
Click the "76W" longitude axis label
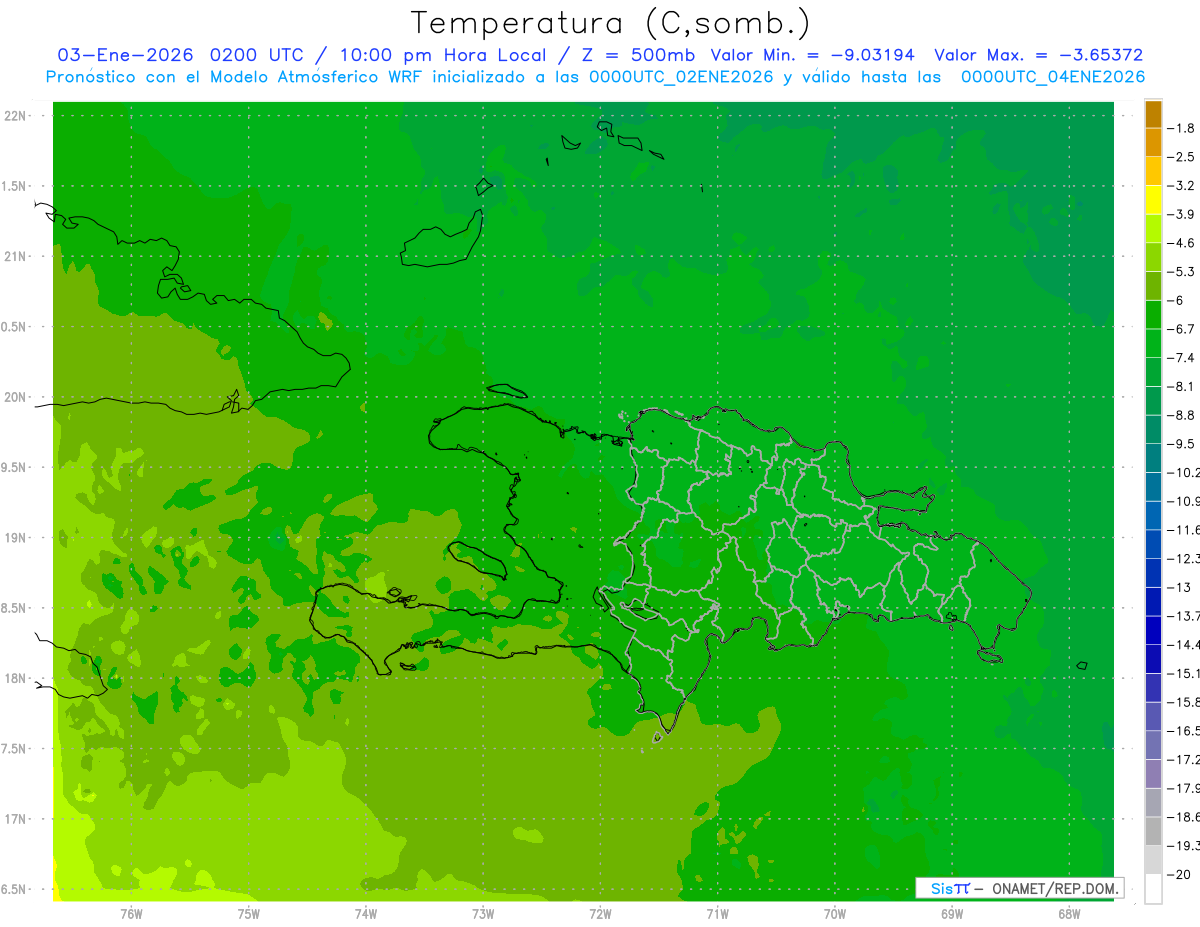[131, 914]
